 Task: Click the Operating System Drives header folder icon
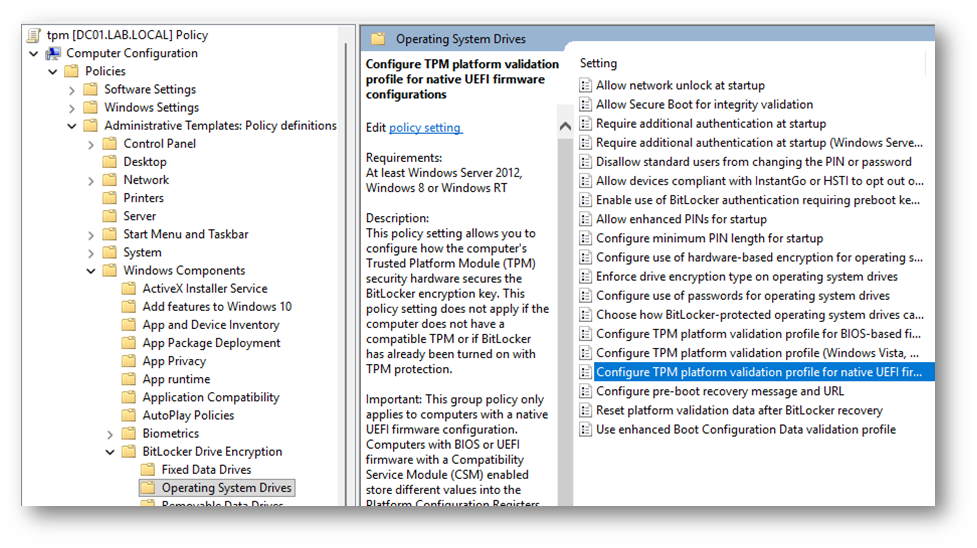tap(378, 39)
